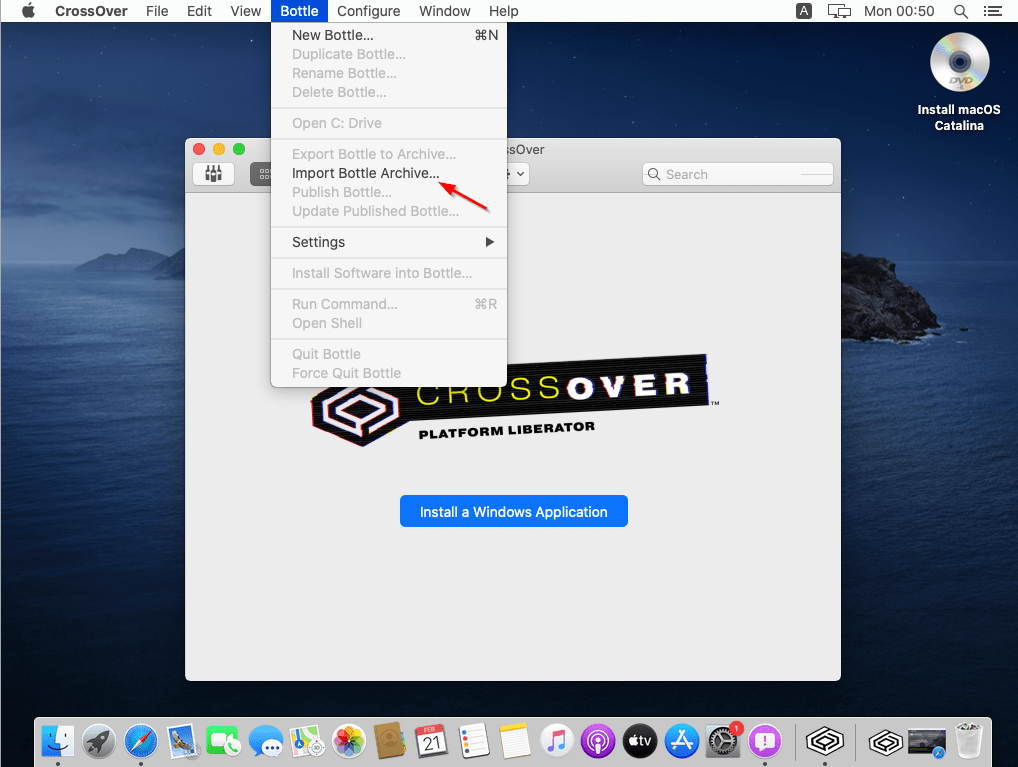Click Install a Windows Application button
This screenshot has height=767, width=1018.
514,511
